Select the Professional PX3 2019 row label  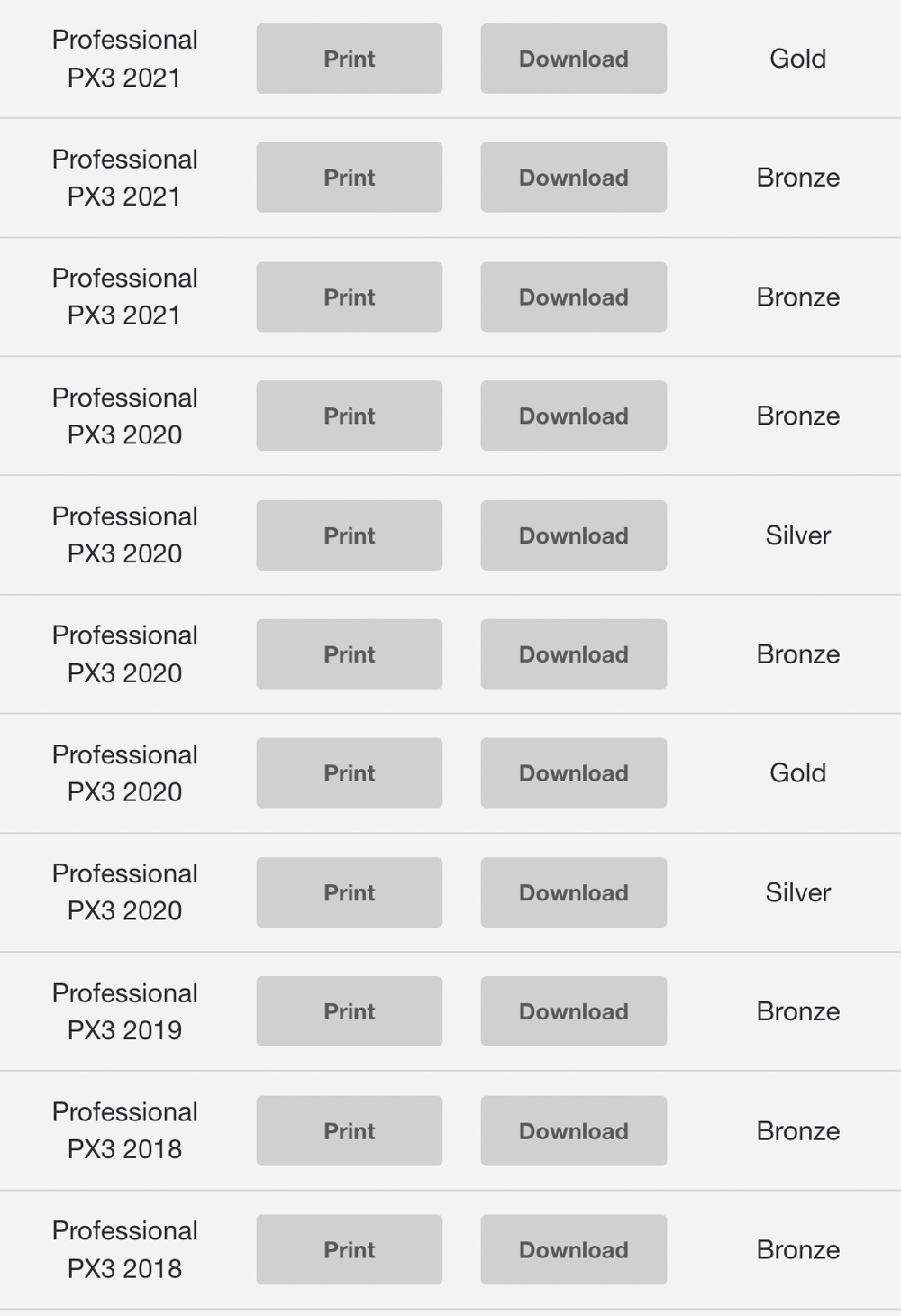124,1011
